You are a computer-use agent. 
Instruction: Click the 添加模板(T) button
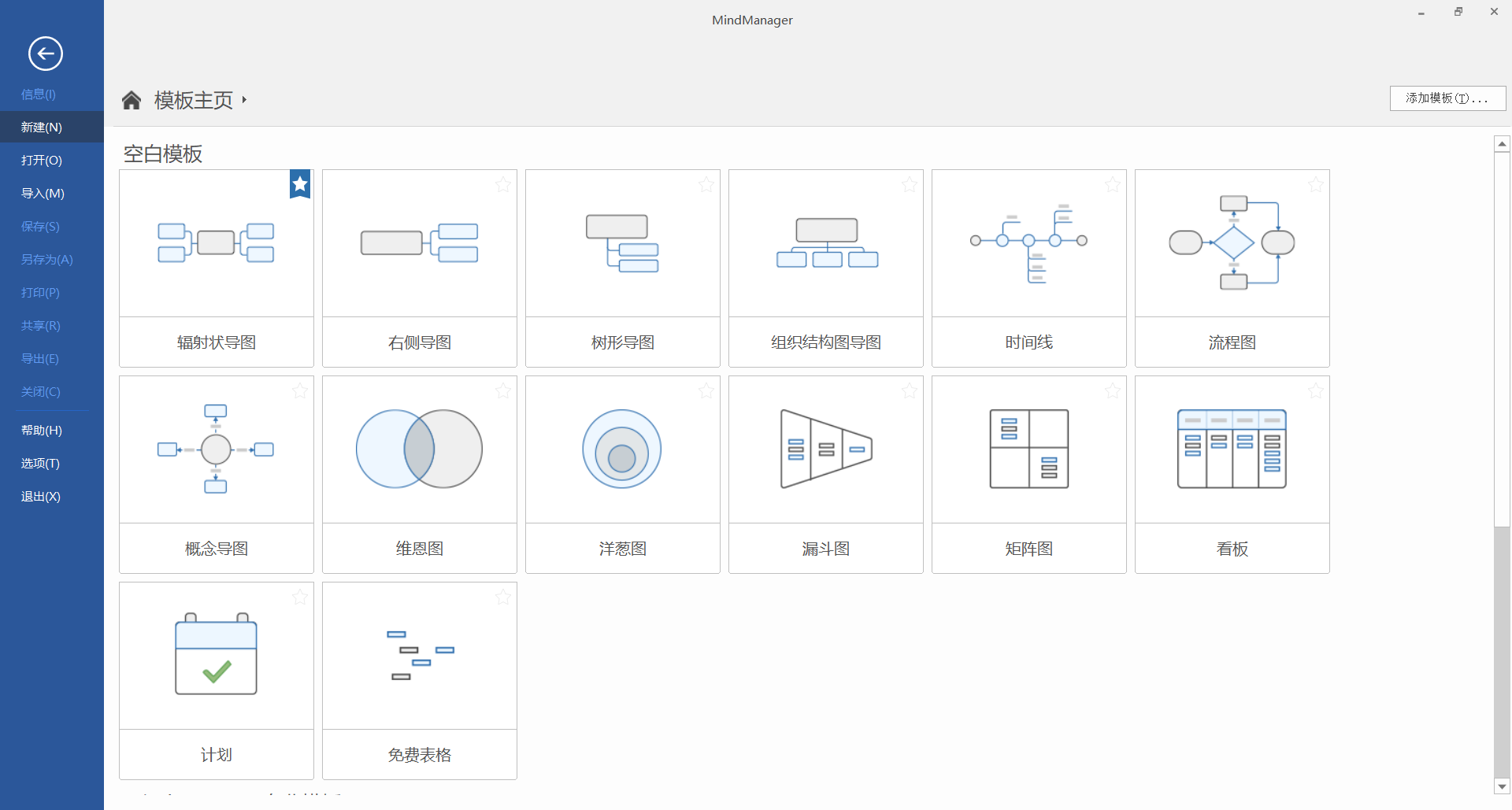point(1447,98)
